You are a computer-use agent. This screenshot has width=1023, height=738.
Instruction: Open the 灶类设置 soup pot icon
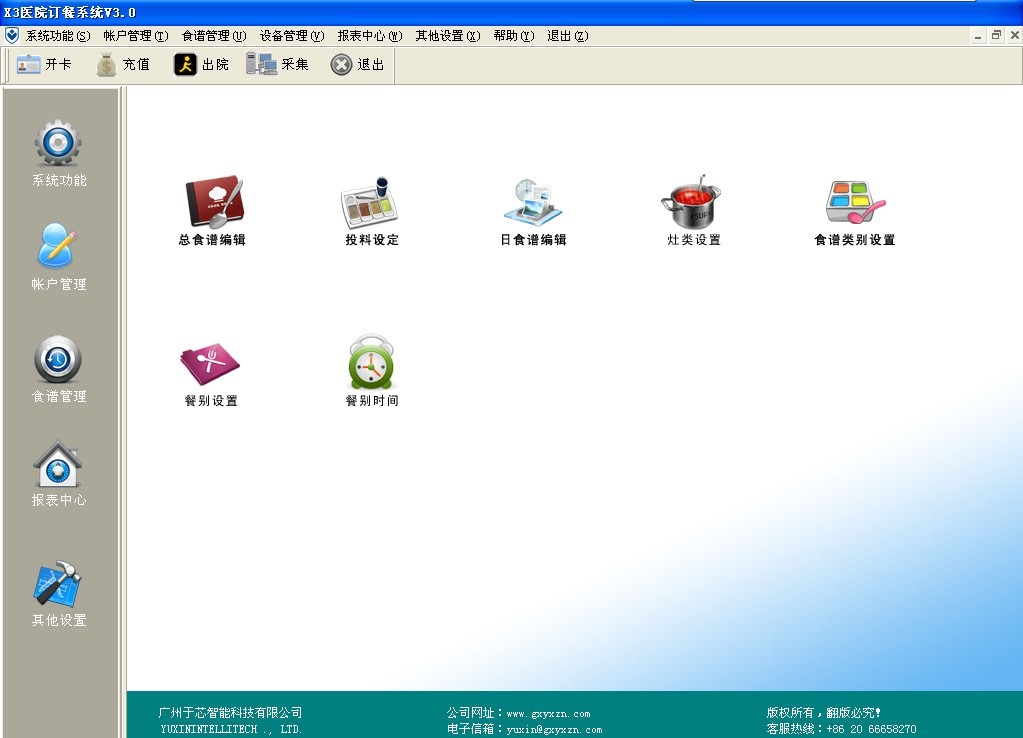[x=691, y=203]
